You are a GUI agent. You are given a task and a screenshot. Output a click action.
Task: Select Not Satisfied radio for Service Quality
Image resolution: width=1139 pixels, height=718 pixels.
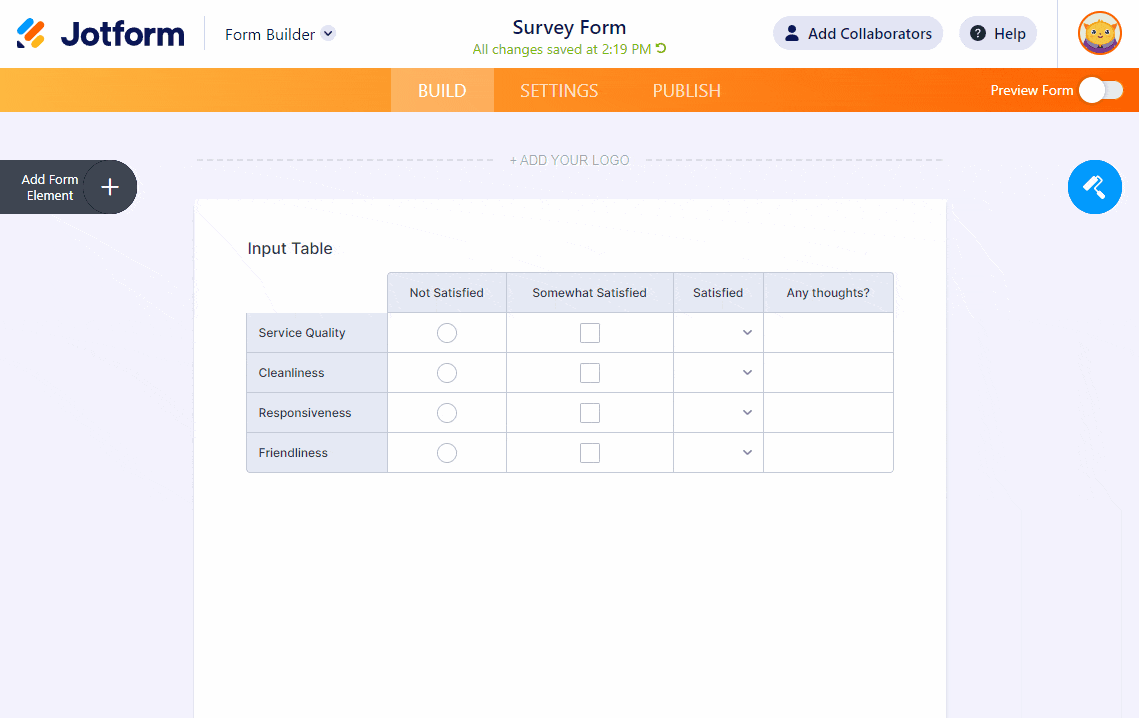click(447, 333)
